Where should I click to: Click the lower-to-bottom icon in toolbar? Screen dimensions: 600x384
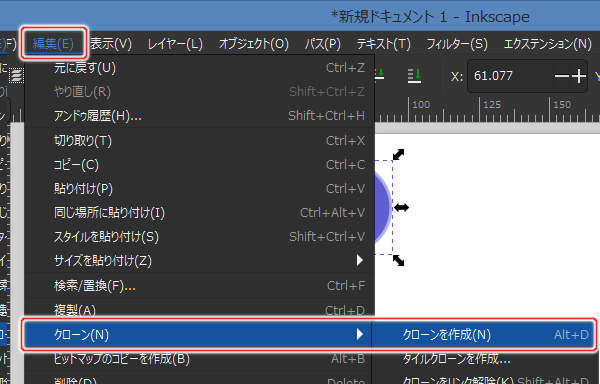pyautogui.click(x=414, y=75)
